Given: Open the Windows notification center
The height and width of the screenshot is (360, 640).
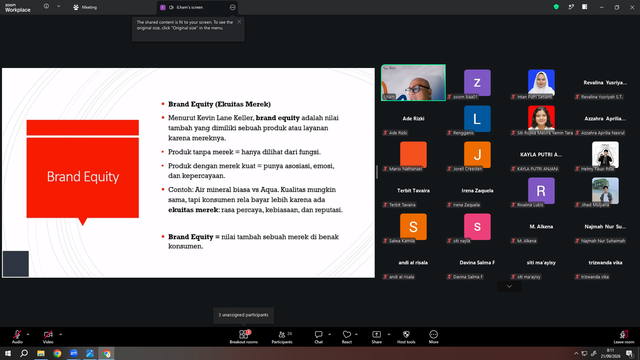Looking at the screenshot, I should click(629, 353).
